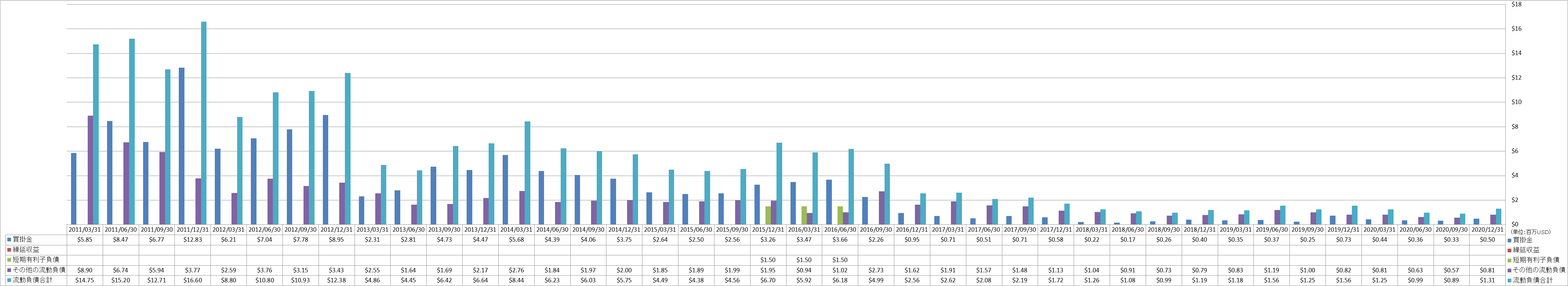Select the 流動負債合計 row label in the data table
Image resolution: width=1568 pixels, height=286 pixels.
33,280
